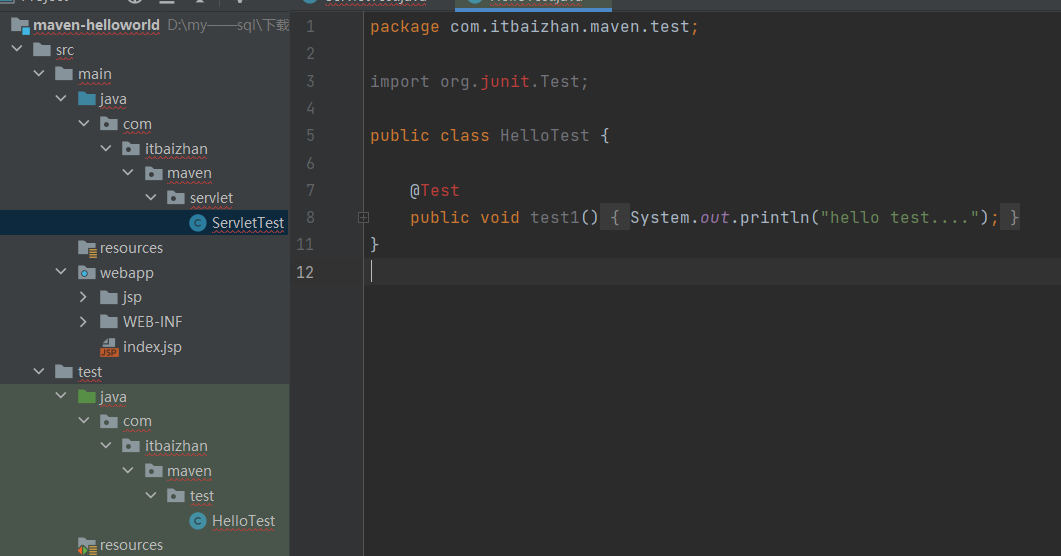This screenshot has width=1061, height=556.
Task: Click the public keyword on class declaration line
Action: [x=399, y=136]
